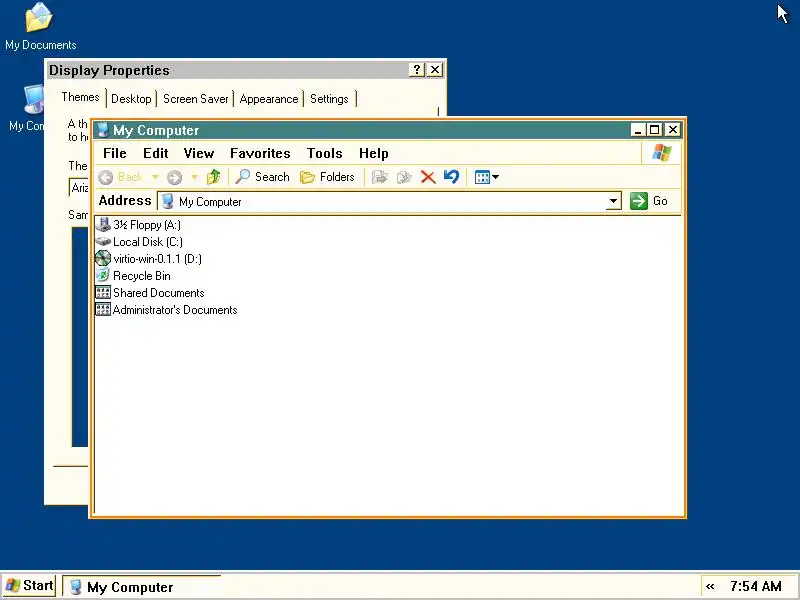Image resolution: width=800 pixels, height=600 pixels.
Task: Select the Local Disk (C:) drive icon
Action: click(x=103, y=241)
